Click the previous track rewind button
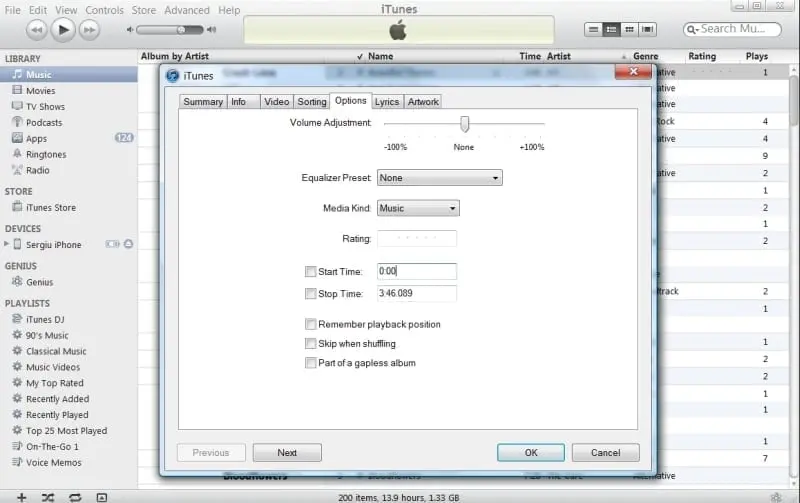This screenshot has height=503, width=800. tap(37, 30)
